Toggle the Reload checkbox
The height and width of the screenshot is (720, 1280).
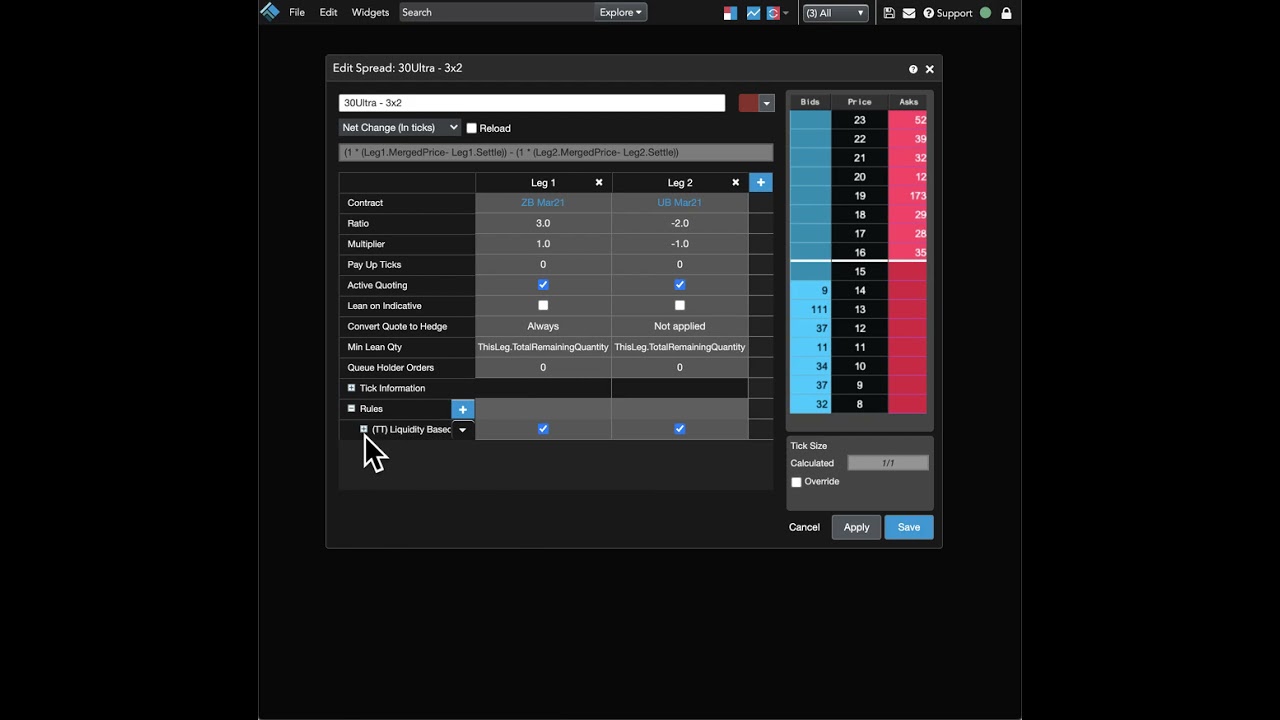472,128
